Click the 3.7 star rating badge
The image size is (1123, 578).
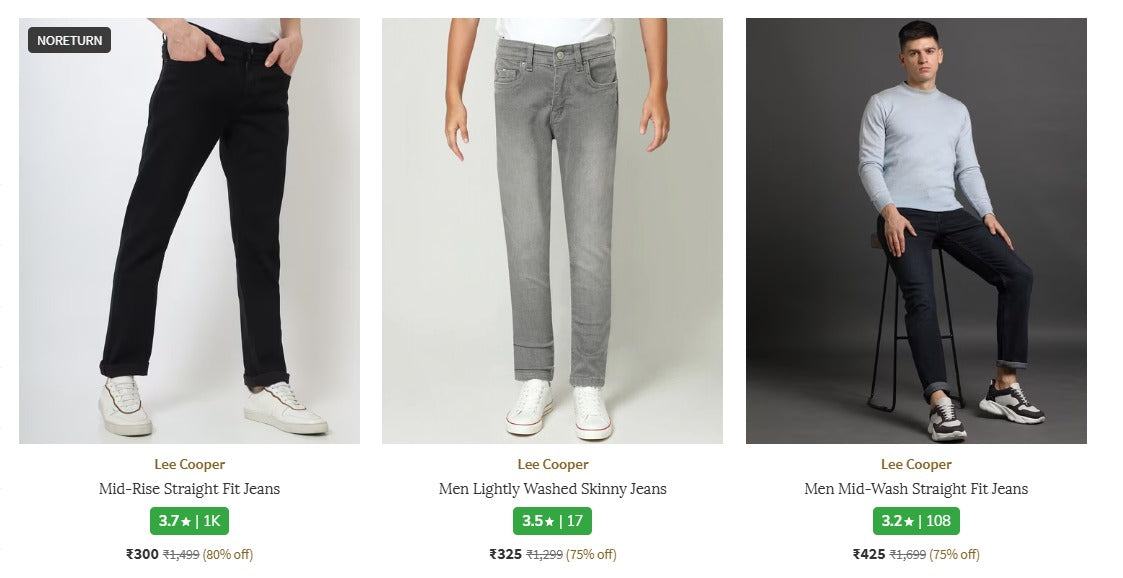click(x=189, y=521)
